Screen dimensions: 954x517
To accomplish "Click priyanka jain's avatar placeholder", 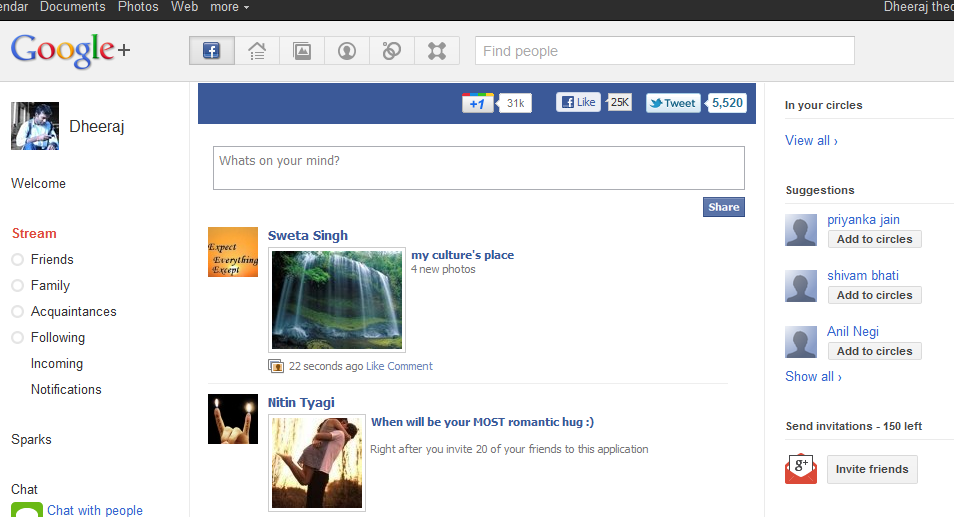I will click(801, 230).
